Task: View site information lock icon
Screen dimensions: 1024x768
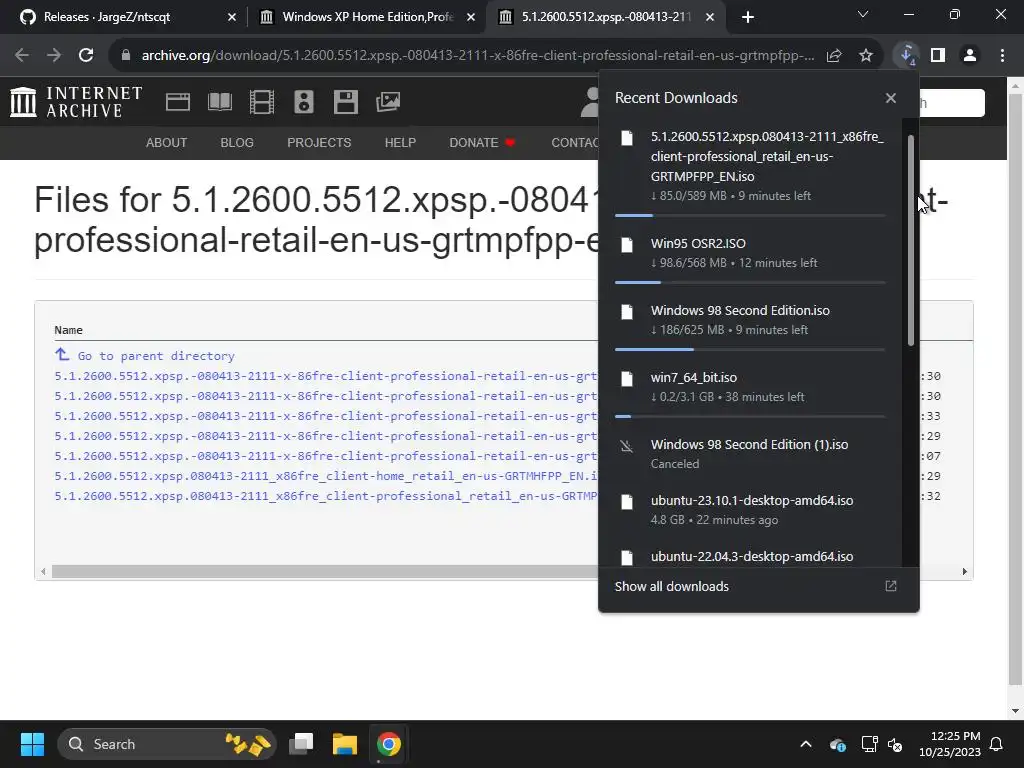Action: tap(126, 56)
